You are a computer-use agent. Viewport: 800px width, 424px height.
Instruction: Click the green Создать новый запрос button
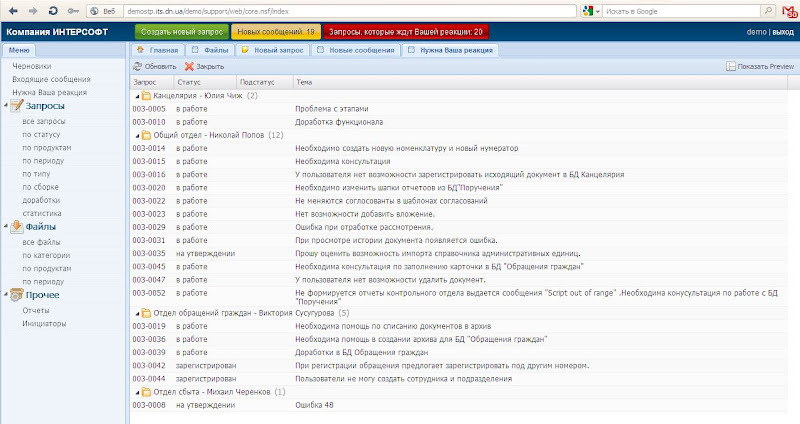[182, 32]
